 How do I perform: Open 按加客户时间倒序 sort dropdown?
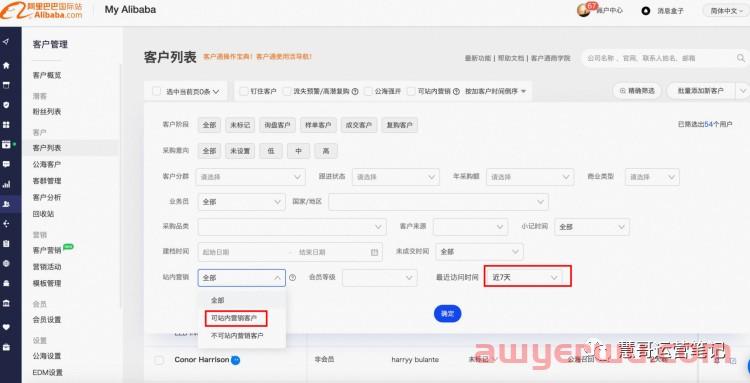pyautogui.click(x=496, y=91)
